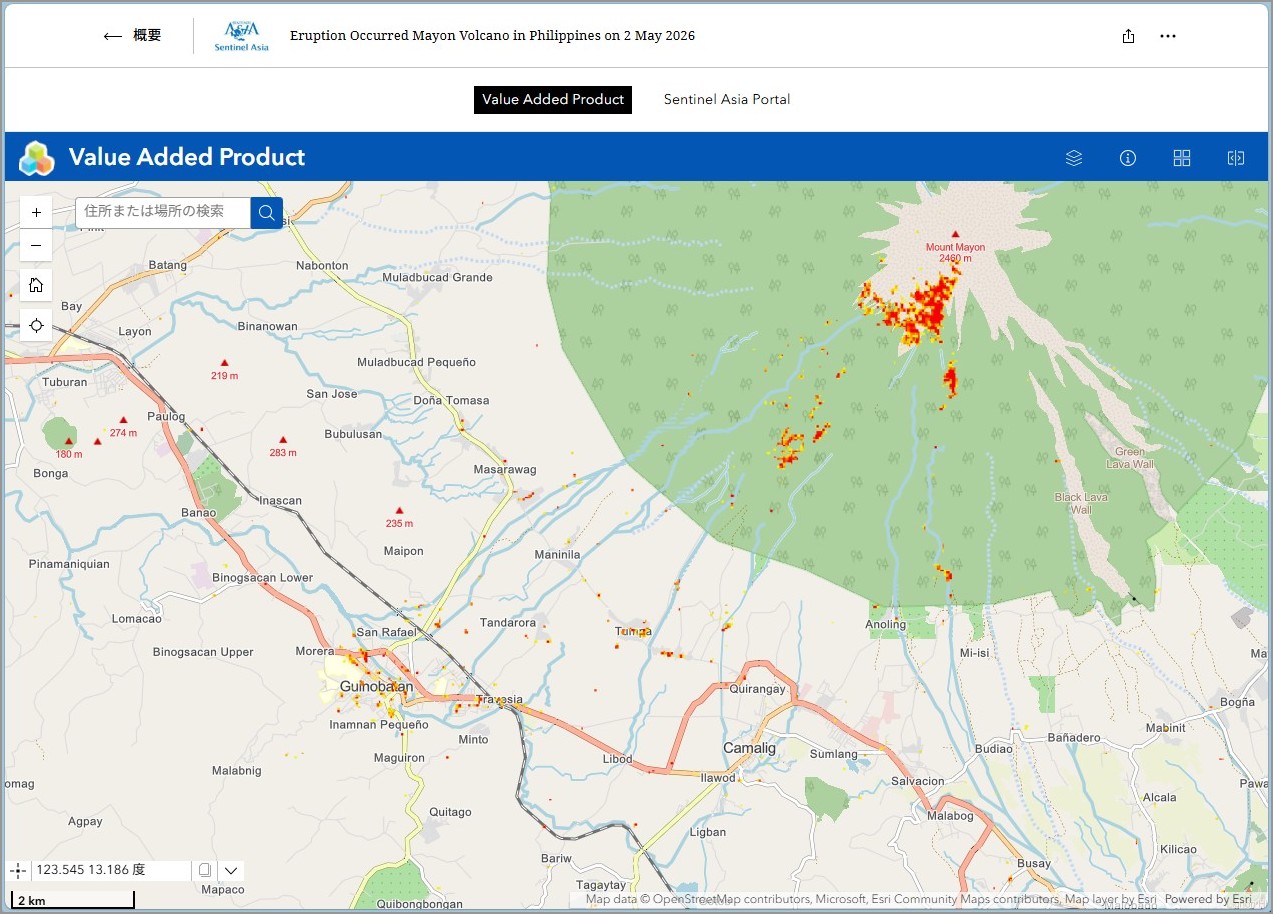Click the Sentinel Asia logo
The image size is (1273, 914).
(x=241, y=36)
